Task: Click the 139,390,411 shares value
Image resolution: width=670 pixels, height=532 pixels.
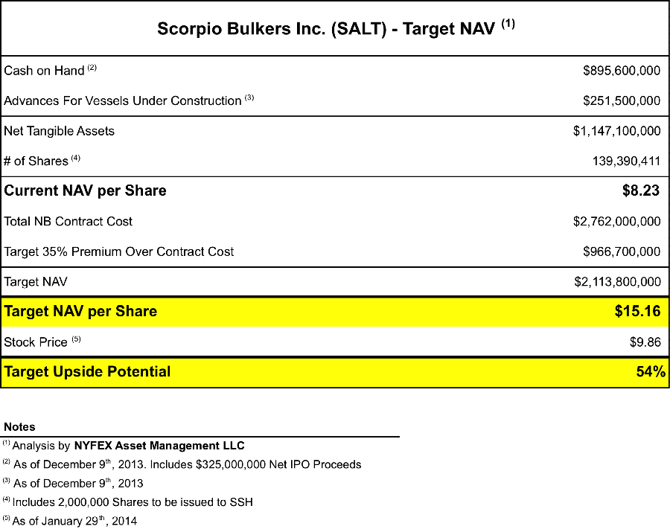Action: [x=626, y=161]
